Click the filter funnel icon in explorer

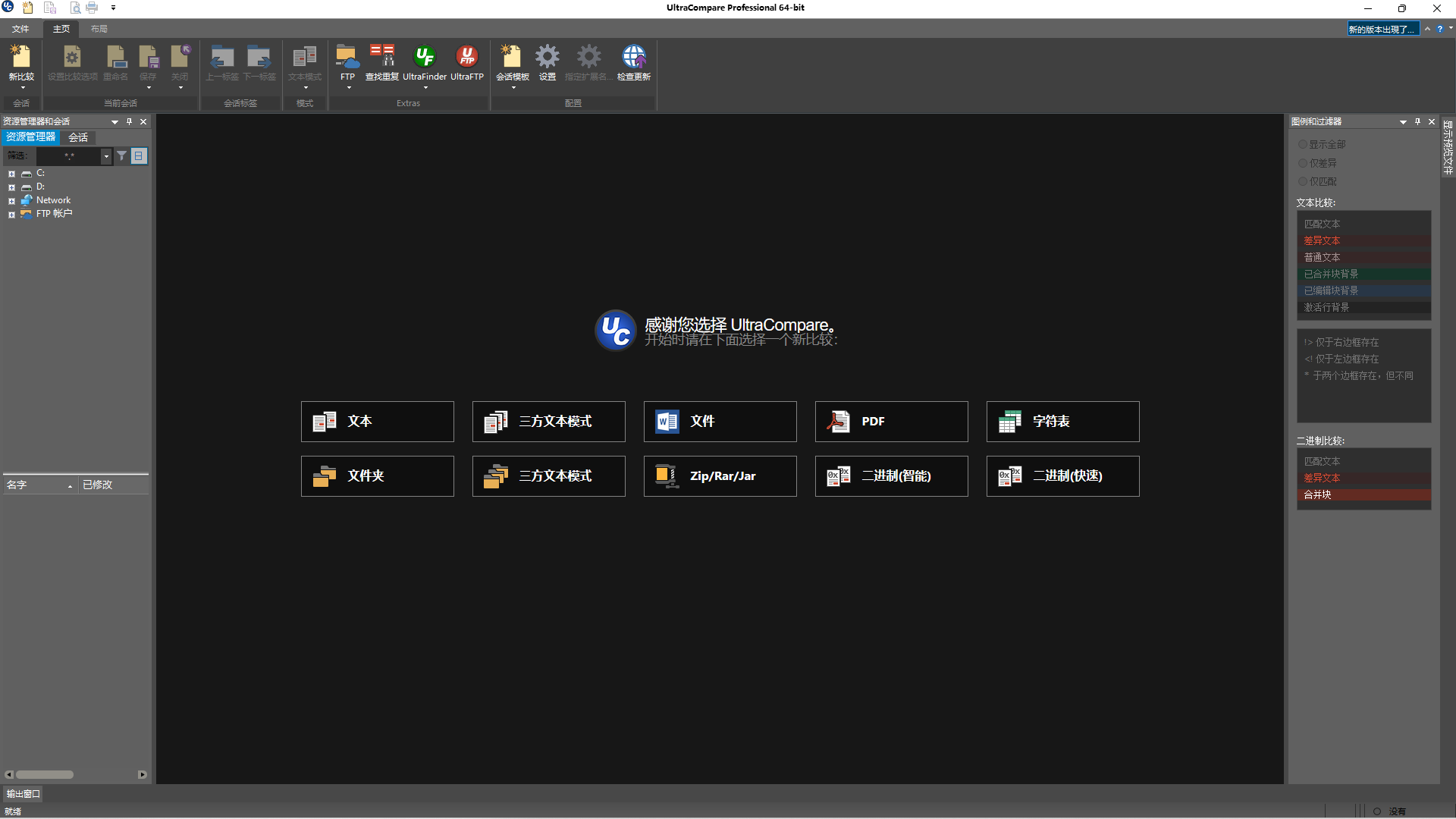click(122, 155)
